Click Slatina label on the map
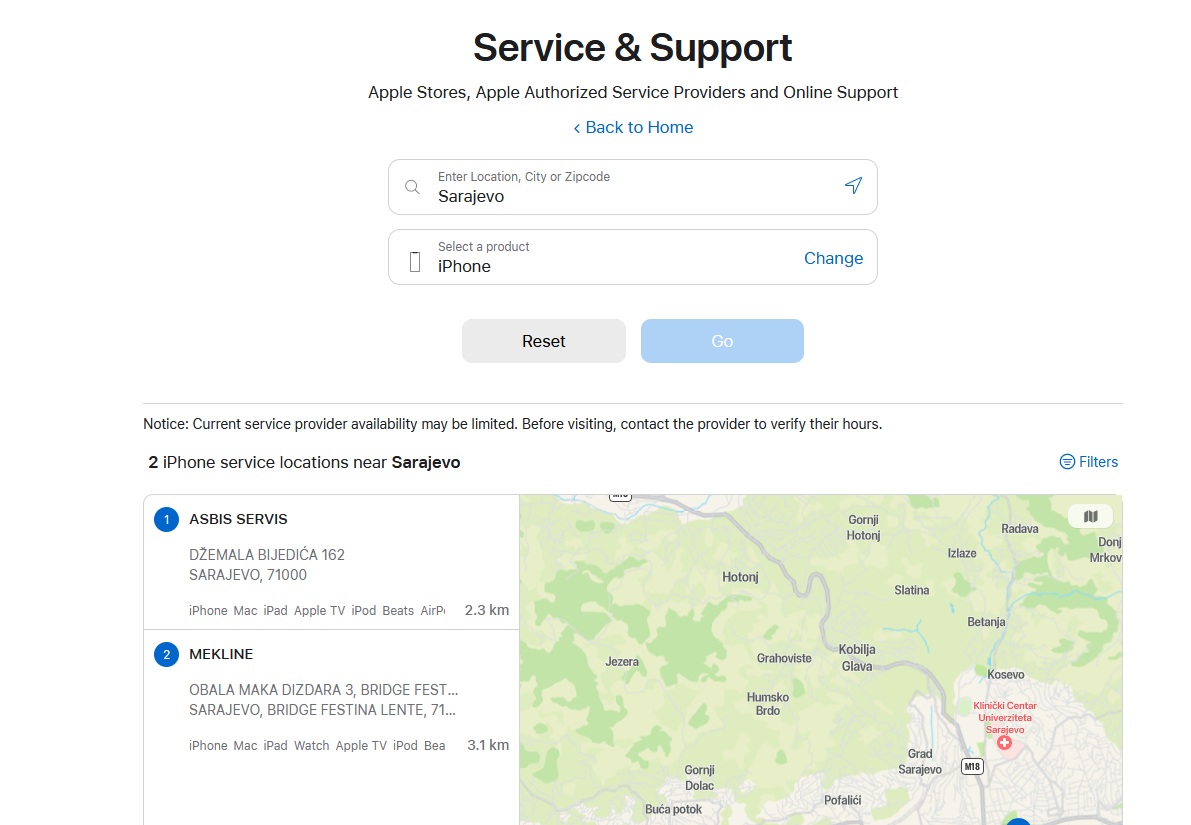 [911, 590]
